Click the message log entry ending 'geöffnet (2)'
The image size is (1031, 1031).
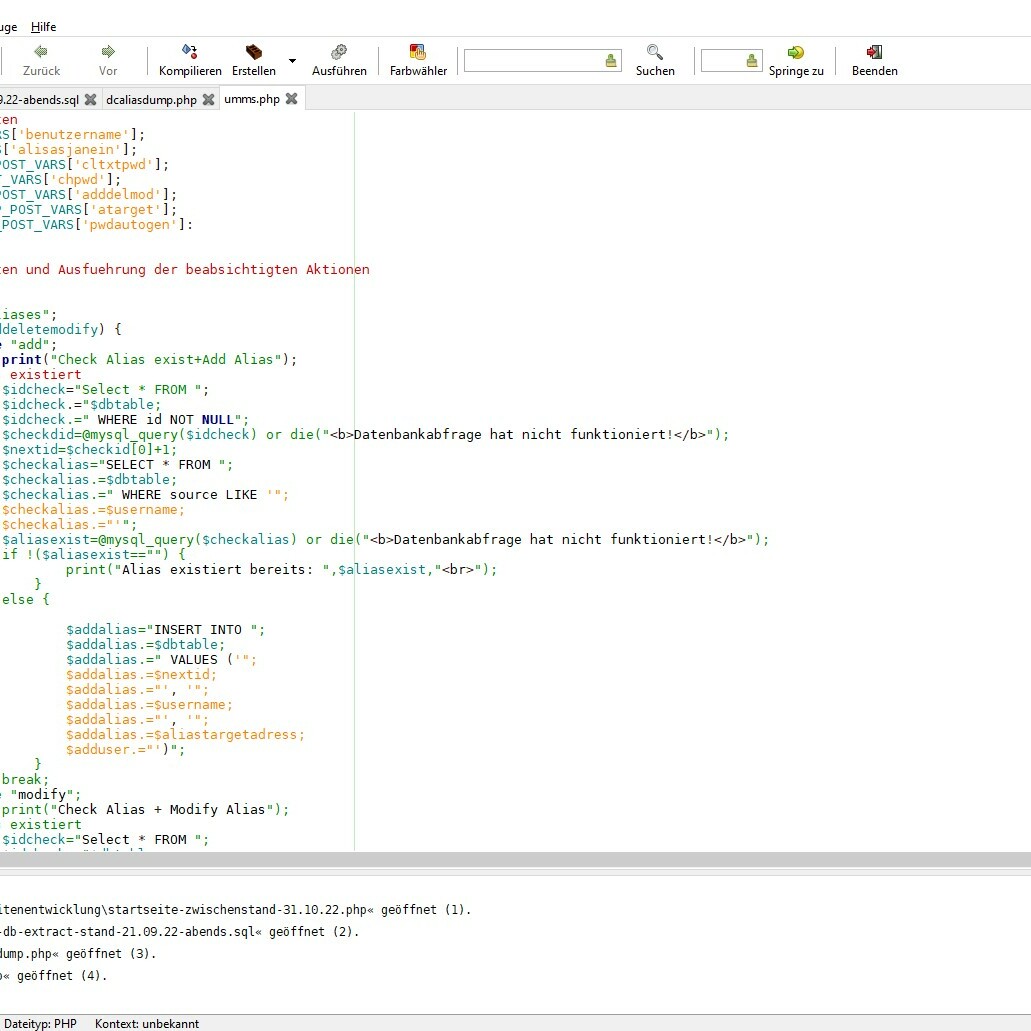pos(180,932)
